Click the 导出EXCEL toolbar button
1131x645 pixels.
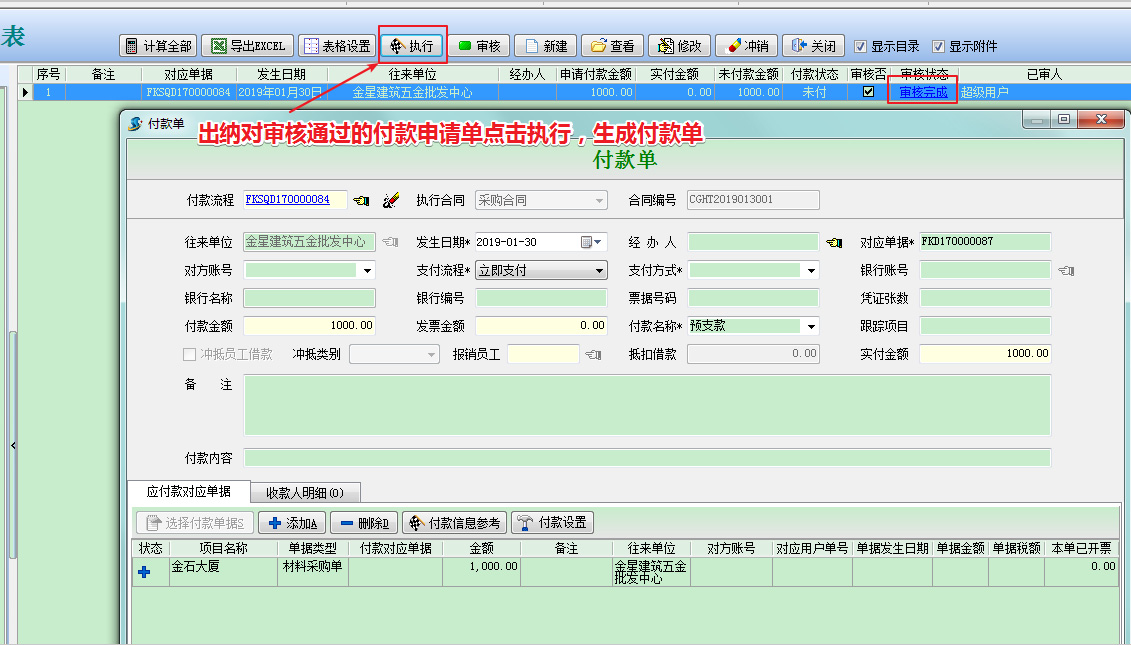click(x=247, y=46)
